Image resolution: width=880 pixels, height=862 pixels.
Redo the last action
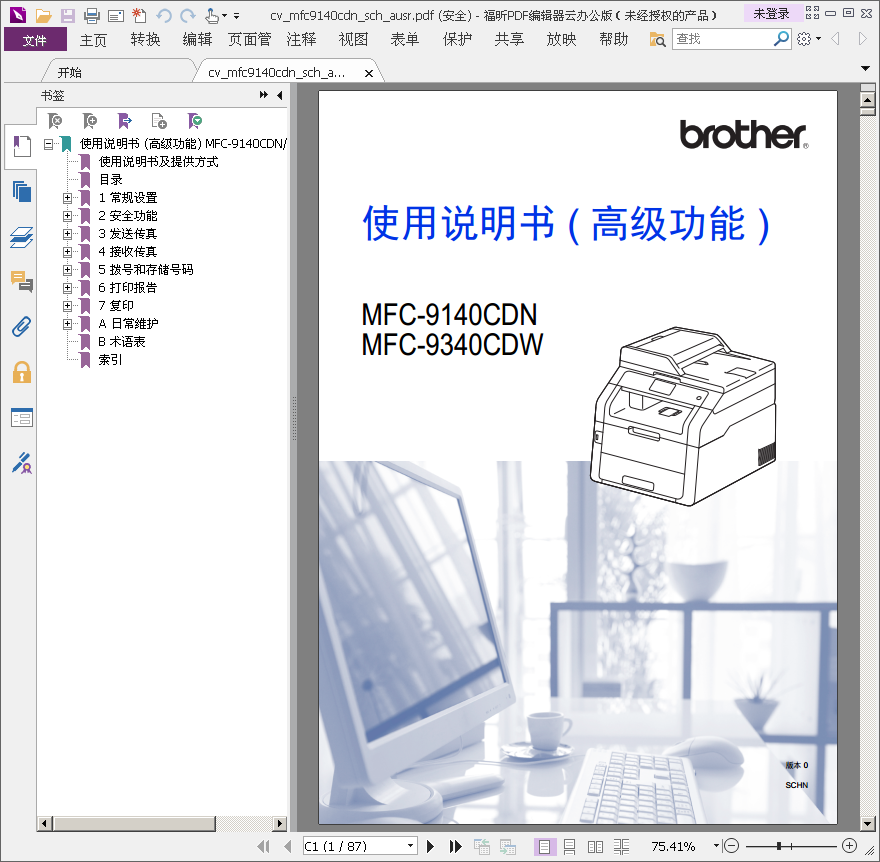pos(187,15)
